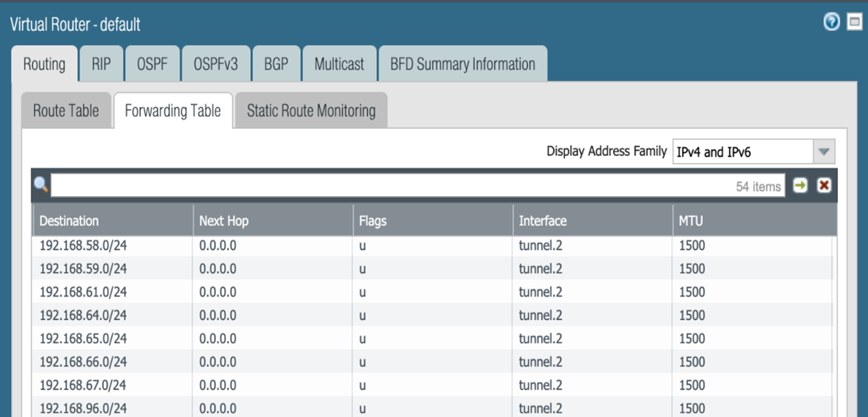Click the IPv4 and IPv6 combo box

[x=741, y=152]
